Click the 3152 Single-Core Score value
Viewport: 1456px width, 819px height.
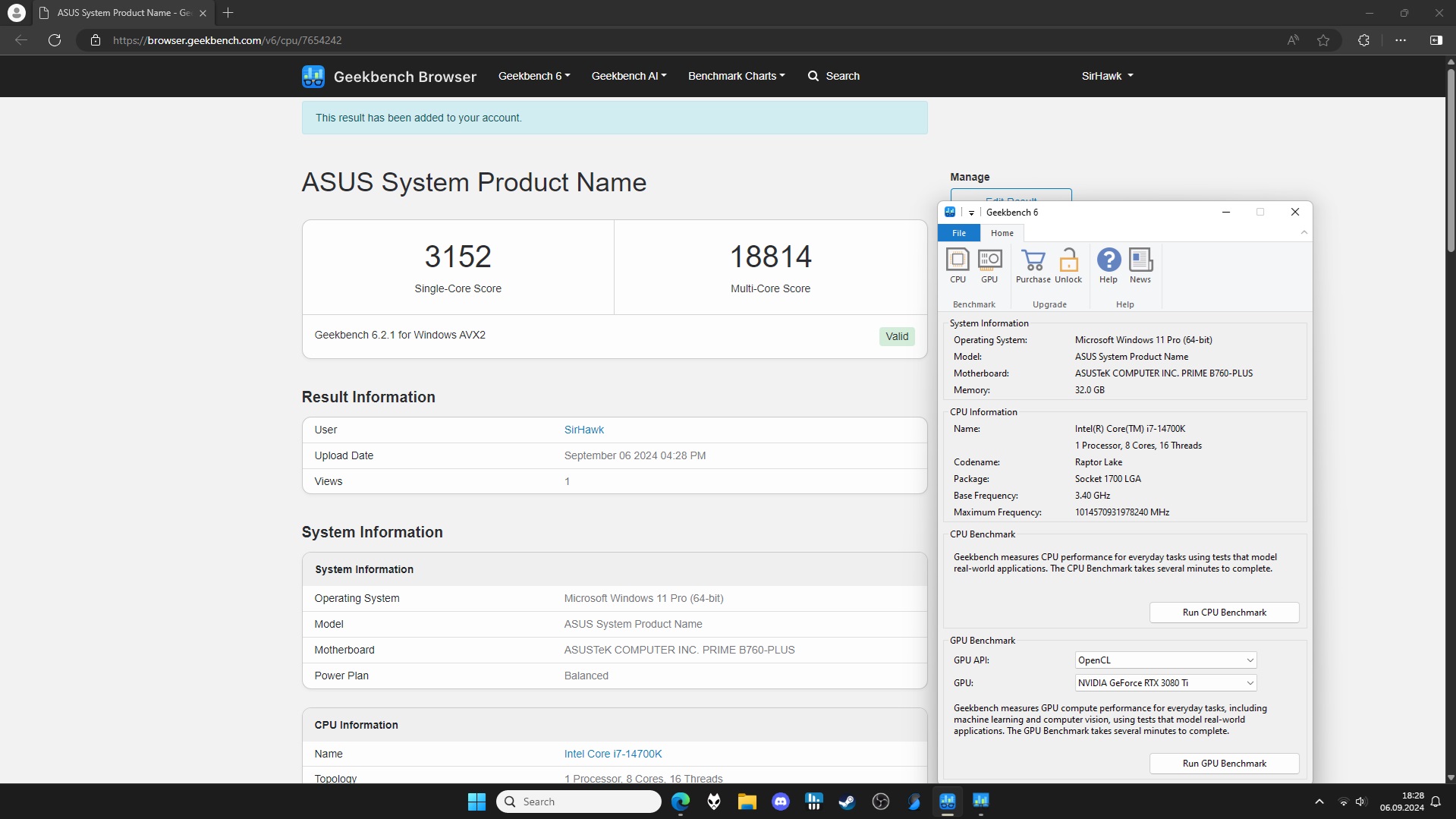point(458,257)
